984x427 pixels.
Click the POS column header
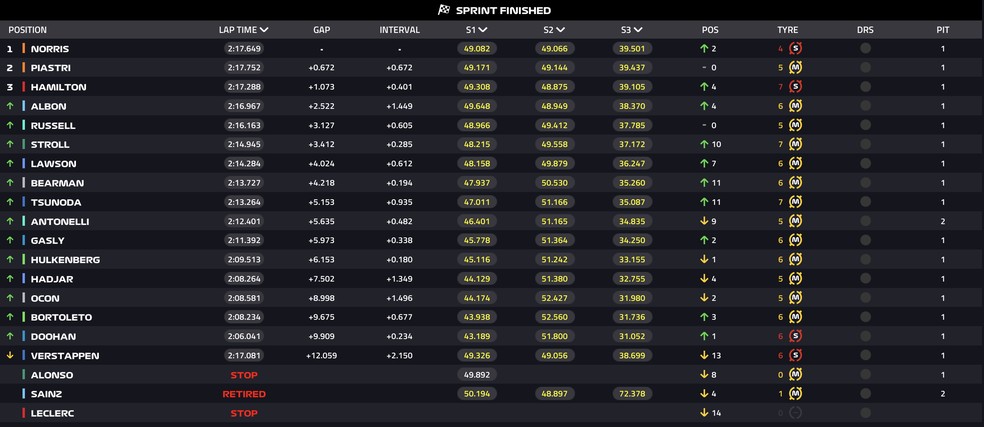point(710,30)
